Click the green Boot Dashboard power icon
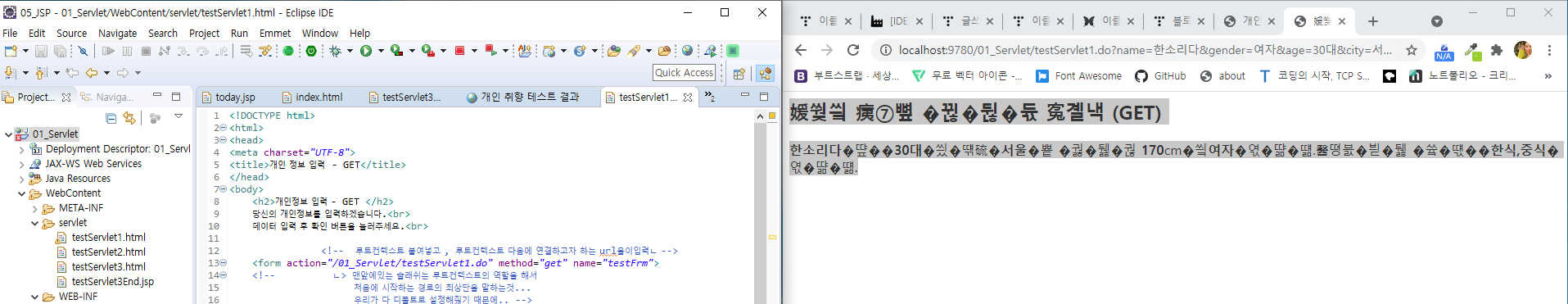 pyautogui.click(x=311, y=51)
